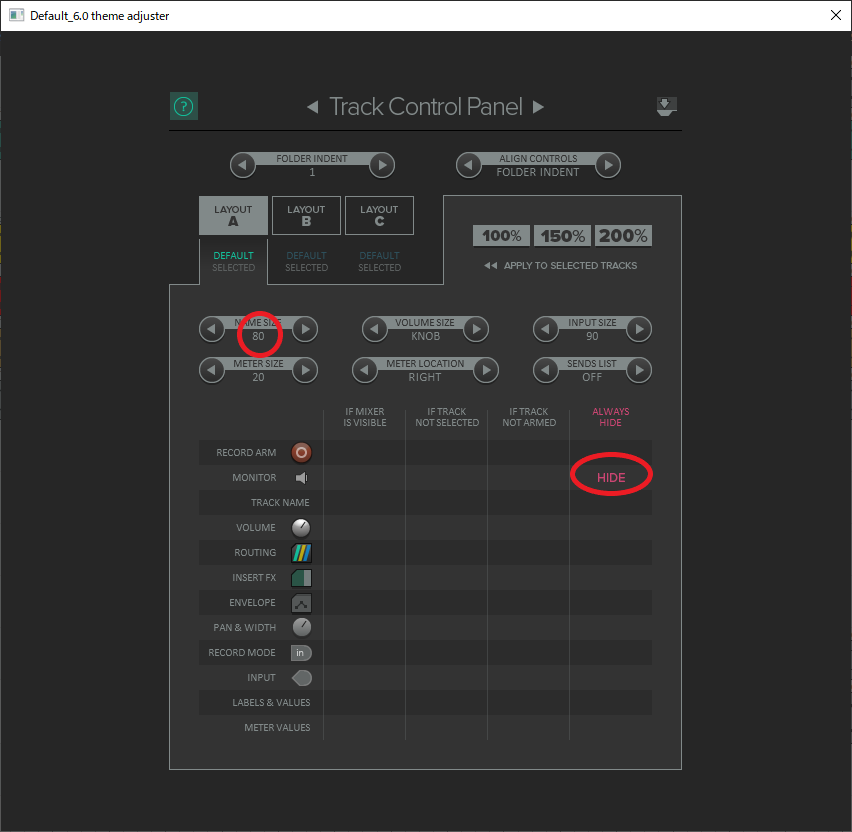Toggle Monitor HIDE in Always Hide column

click(611, 478)
